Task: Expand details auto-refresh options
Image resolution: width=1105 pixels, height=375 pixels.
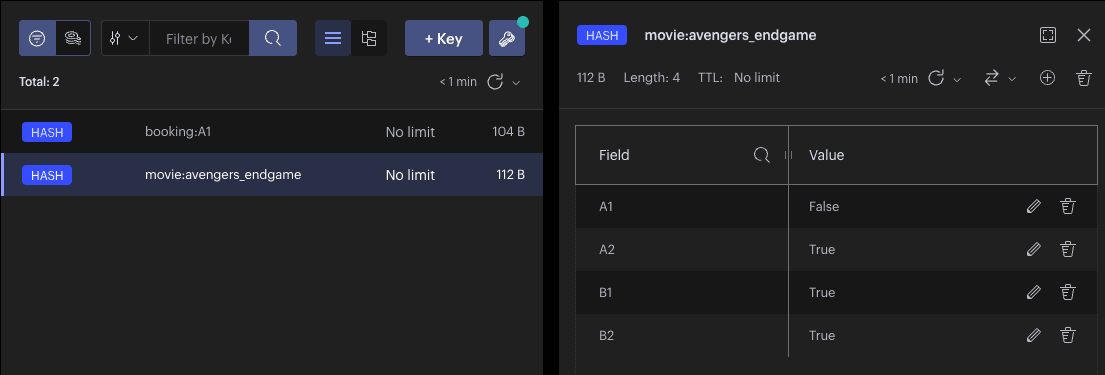Action: (x=957, y=79)
